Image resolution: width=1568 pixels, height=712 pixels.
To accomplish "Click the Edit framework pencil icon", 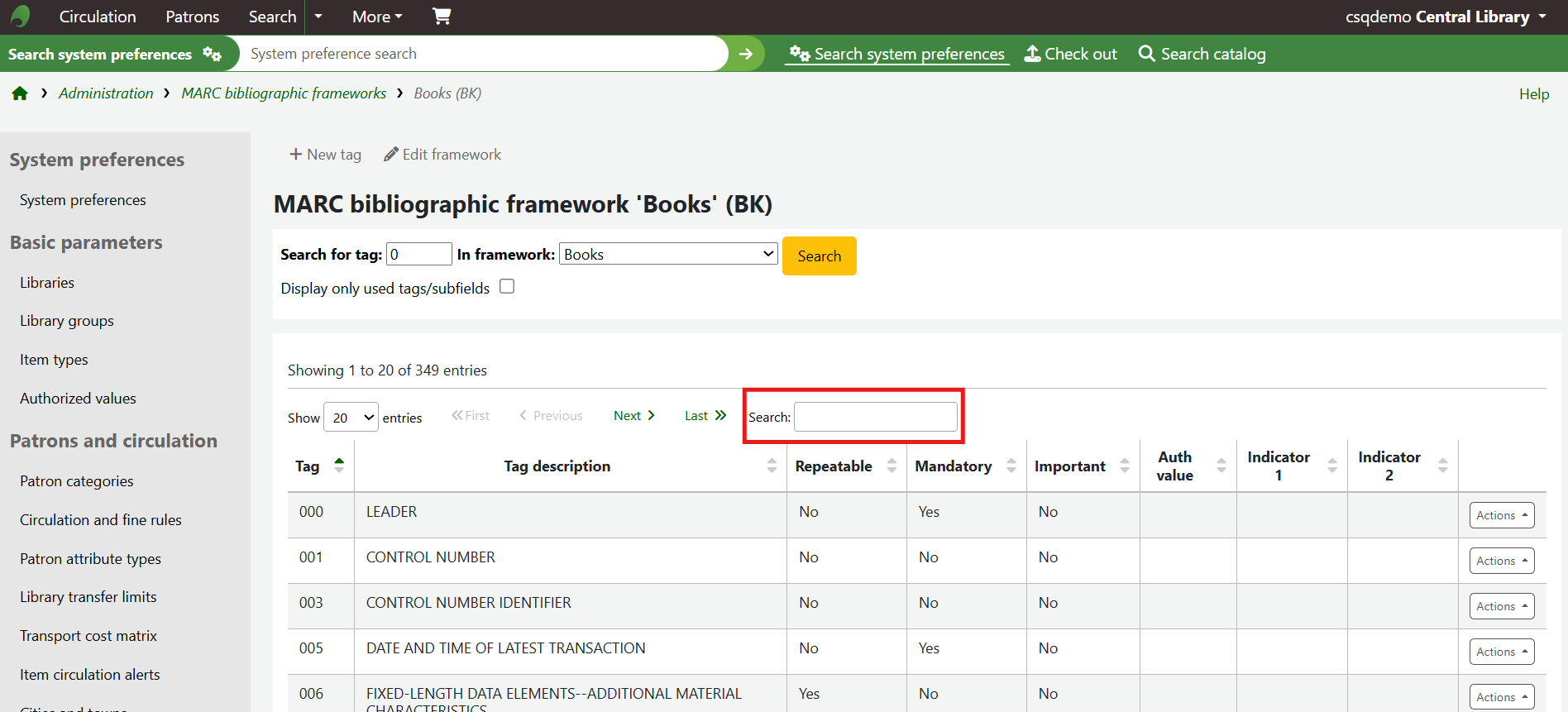I will coord(391,155).
